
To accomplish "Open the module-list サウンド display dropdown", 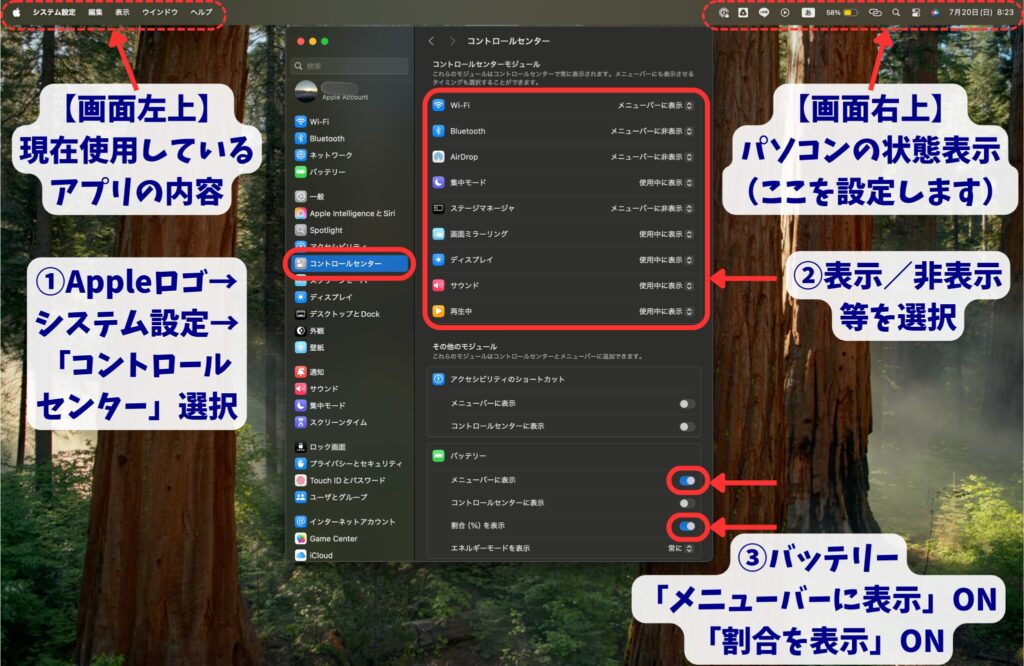I will tap(665, 285).
